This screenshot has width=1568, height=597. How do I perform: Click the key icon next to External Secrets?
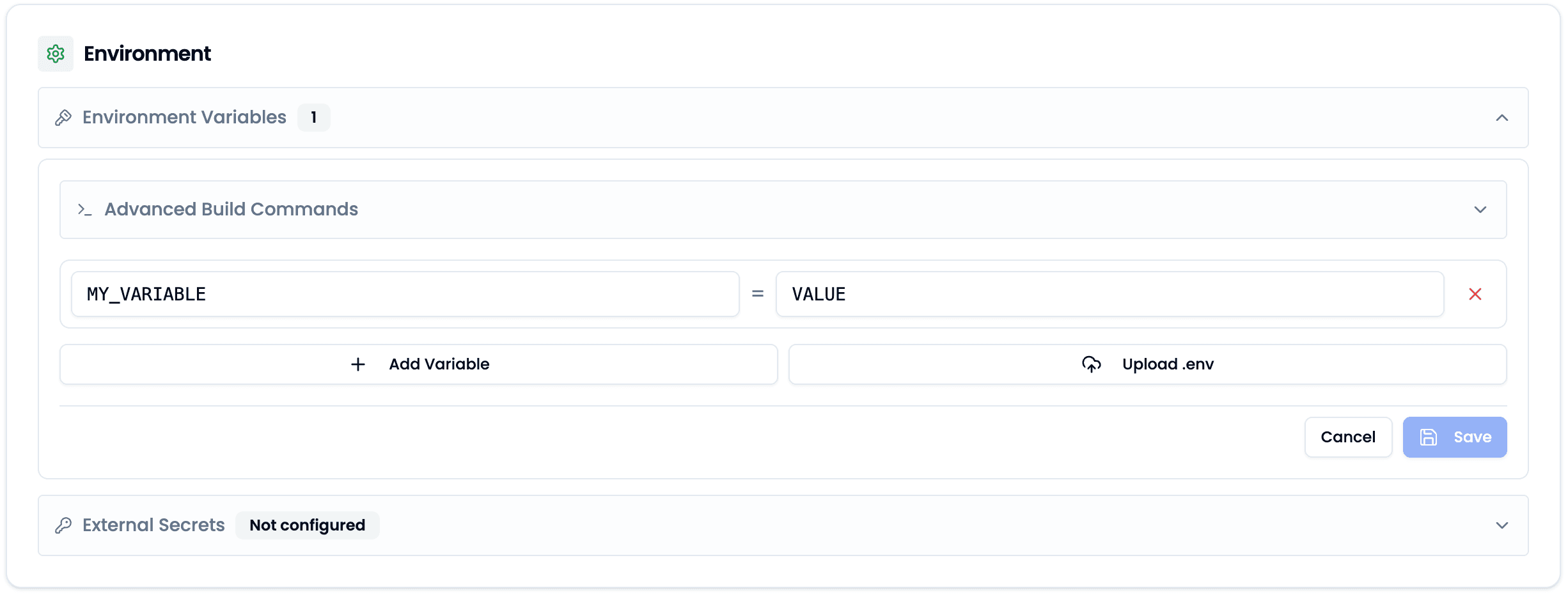point(63,525)
